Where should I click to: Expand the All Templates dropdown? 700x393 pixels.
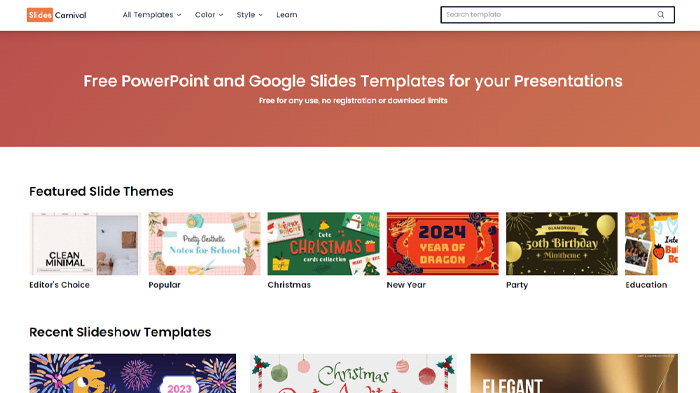[x=152, y=15]
